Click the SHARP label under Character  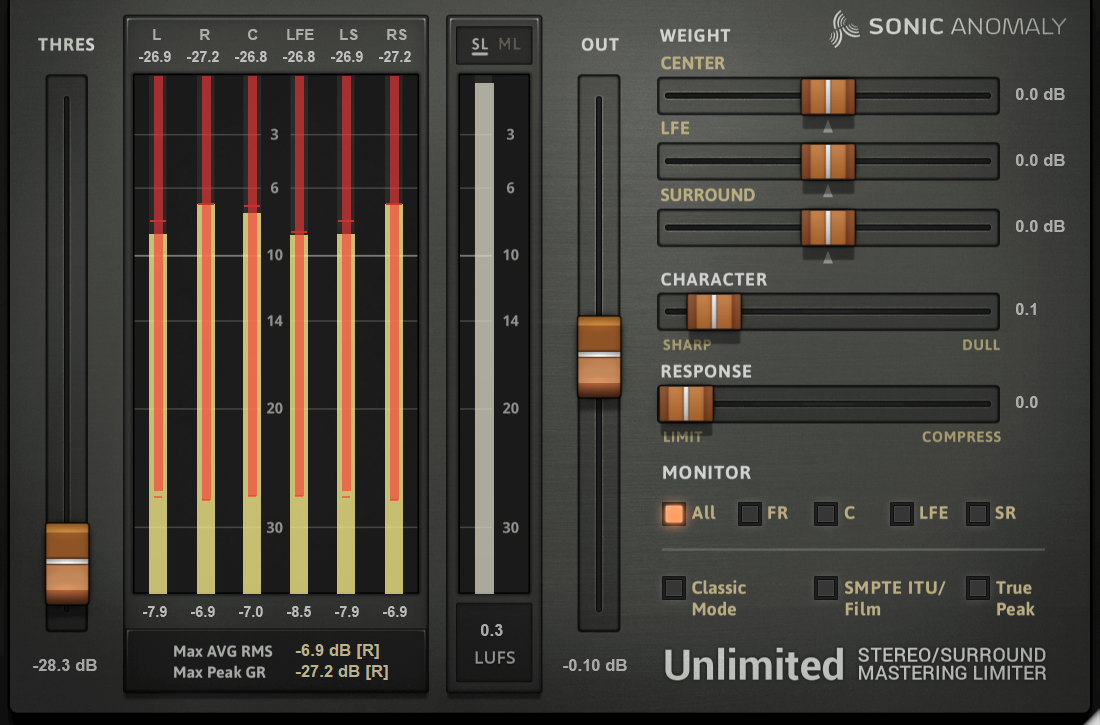[x=687, y=345]
